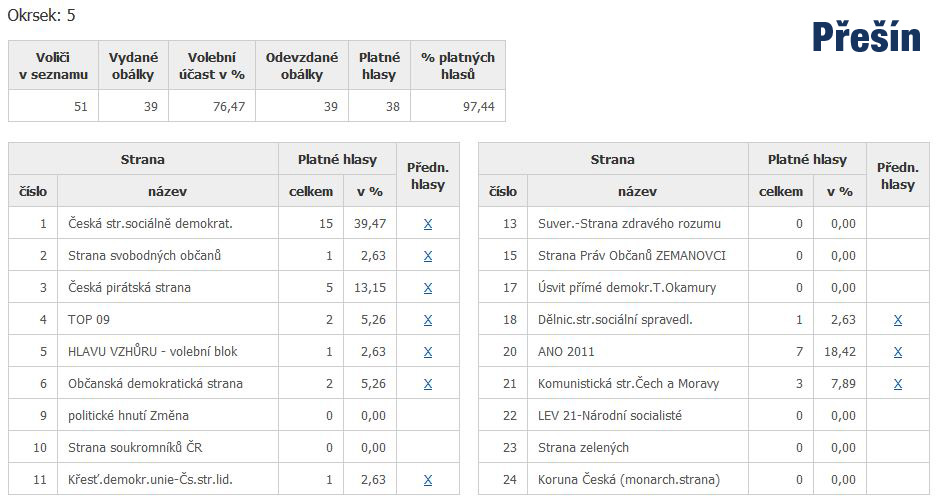
Task: Open preferential votes X for ANO 2011
Action: (898, 352)
